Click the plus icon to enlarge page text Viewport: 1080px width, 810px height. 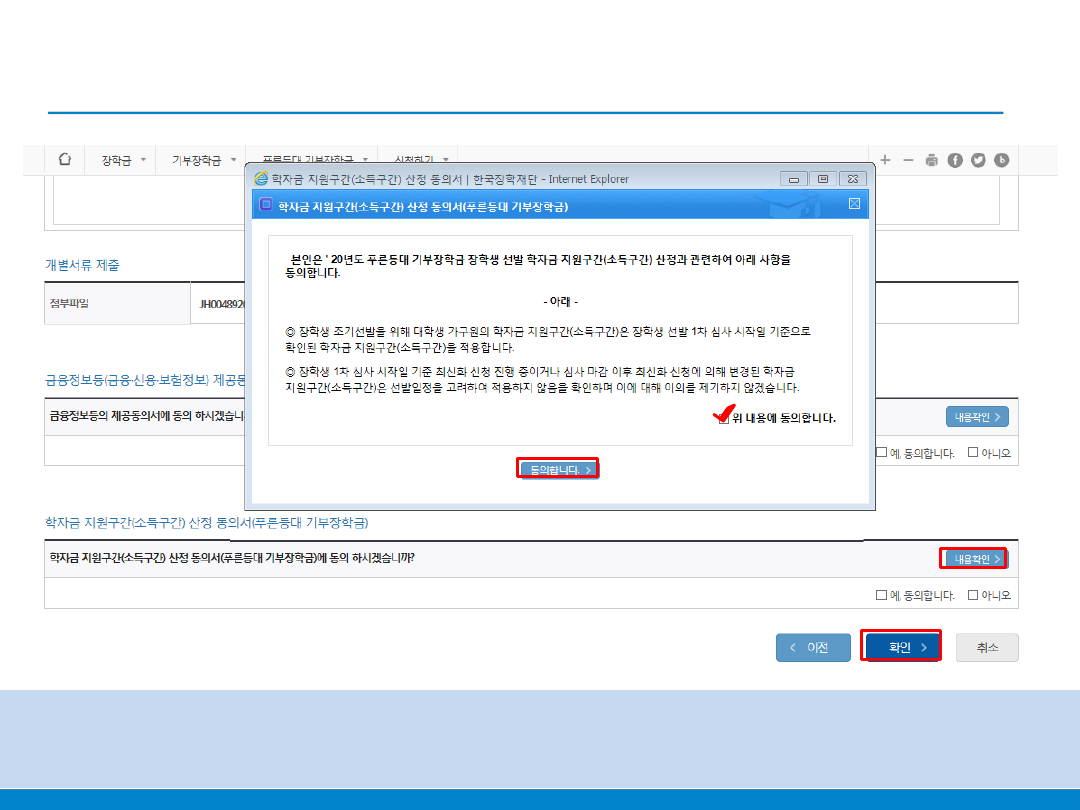885,160
